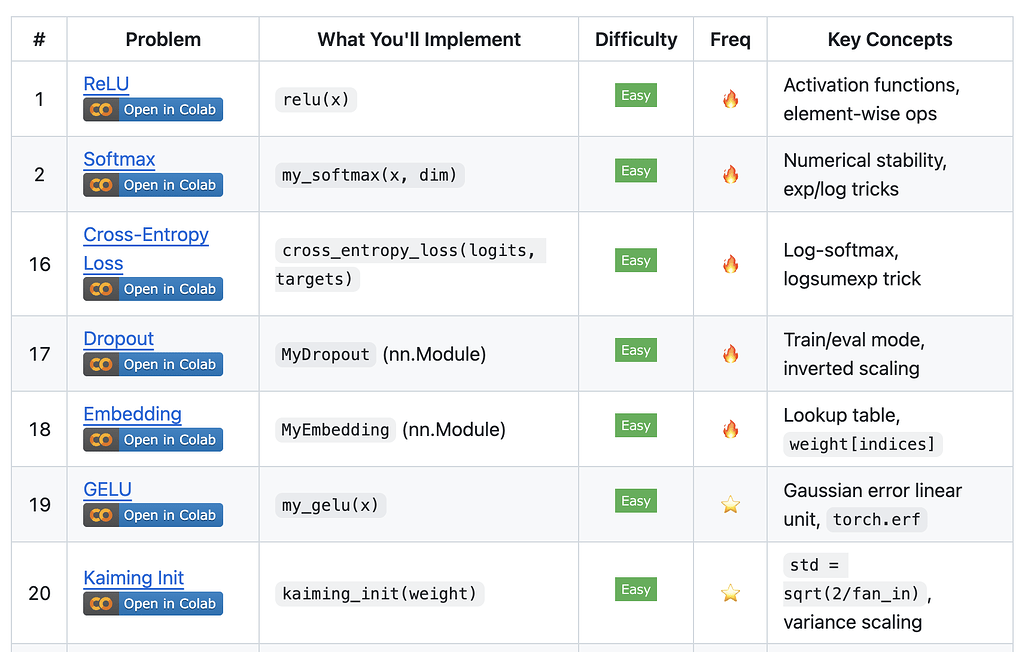Click the my_gelu(x) code snippet
This screenshot has width=1028, height=652.
(330, 506)
